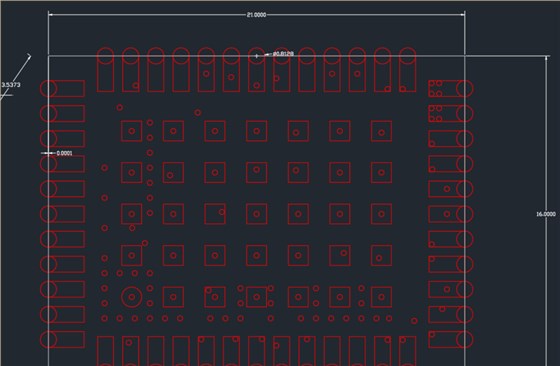Select the topmost right-column pad with four vias
This screenshot has width=560, height=366.
point(451,89)
